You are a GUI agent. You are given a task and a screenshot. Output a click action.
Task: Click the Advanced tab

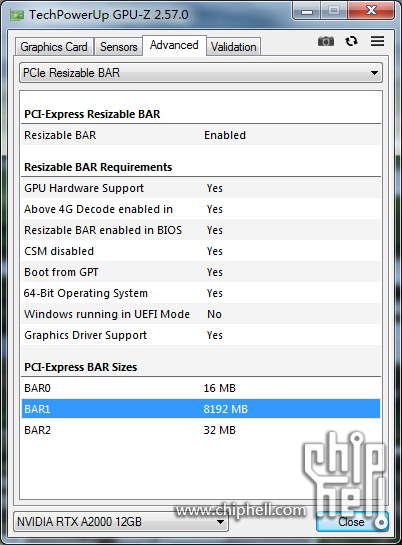coord(174,45)
